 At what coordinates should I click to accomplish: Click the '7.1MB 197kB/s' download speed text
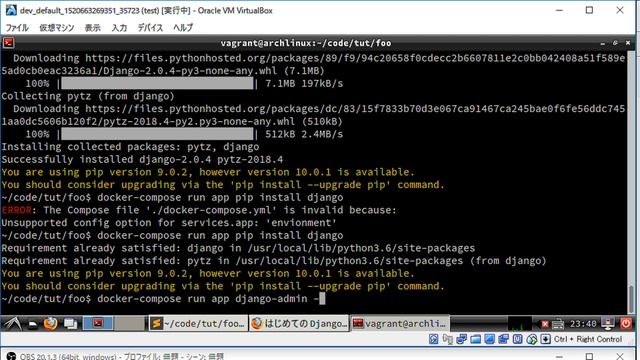pyautogui.click(x=304, y=84)
